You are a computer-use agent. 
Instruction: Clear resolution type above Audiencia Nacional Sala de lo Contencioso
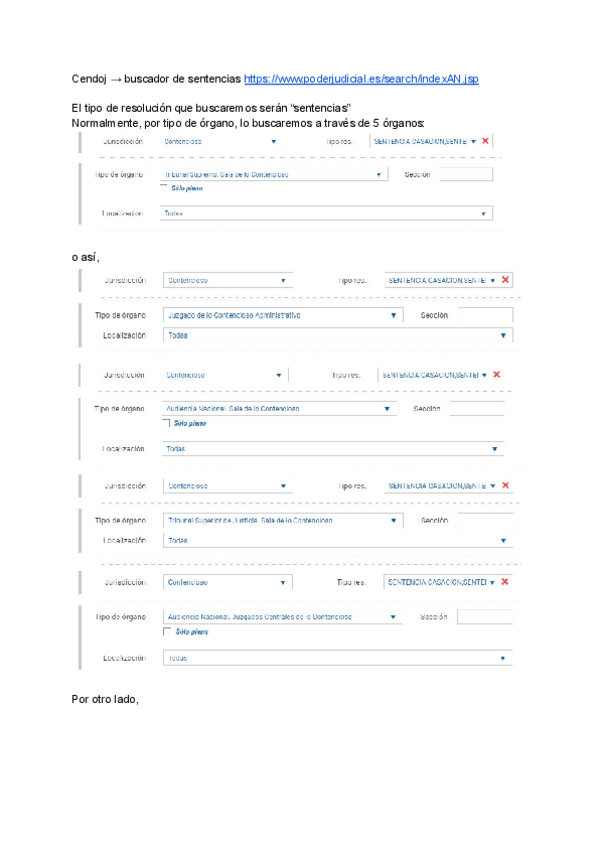(496, 375)
